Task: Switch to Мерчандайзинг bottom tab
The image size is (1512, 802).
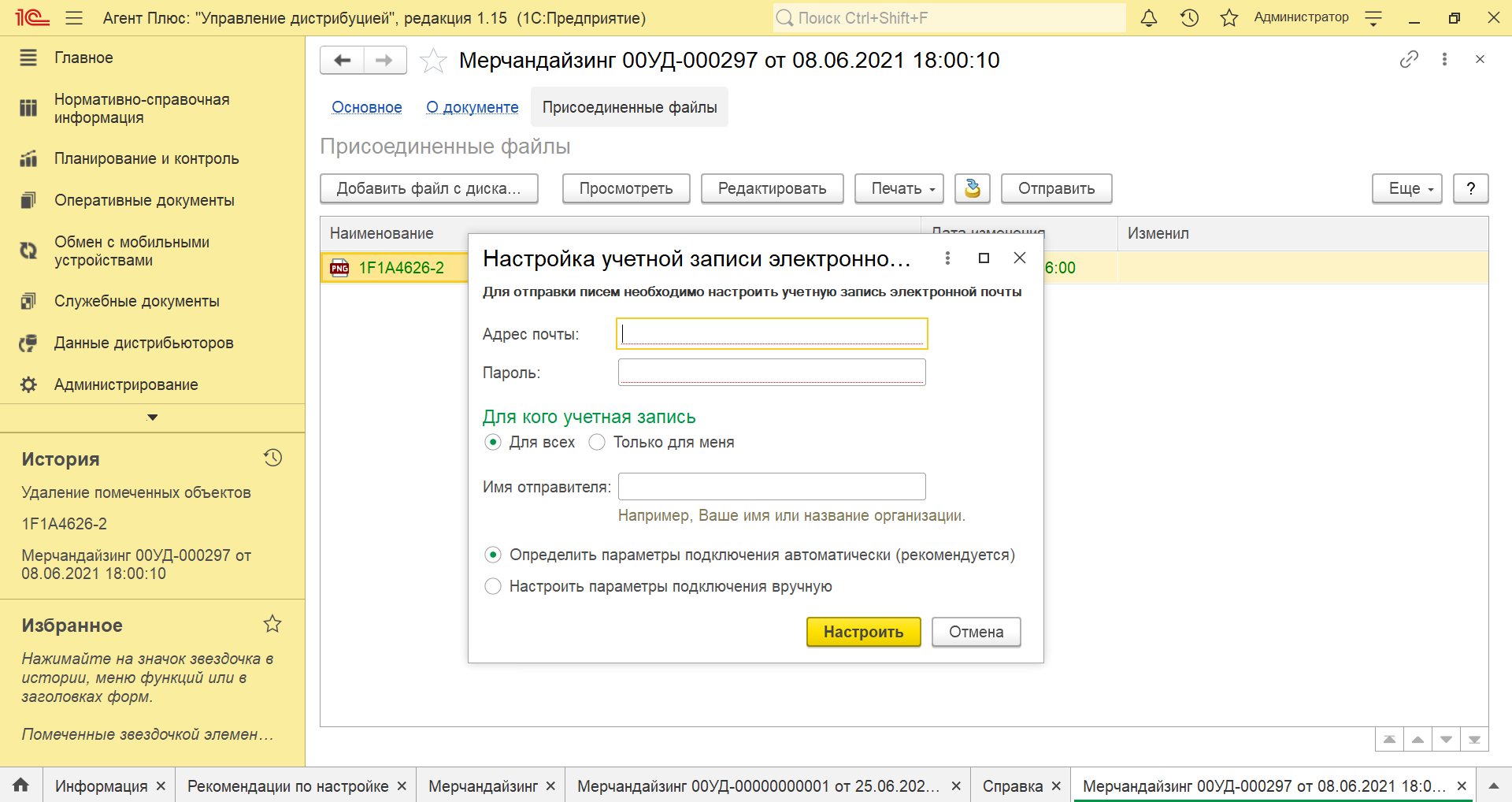Action: coord(483,786)
